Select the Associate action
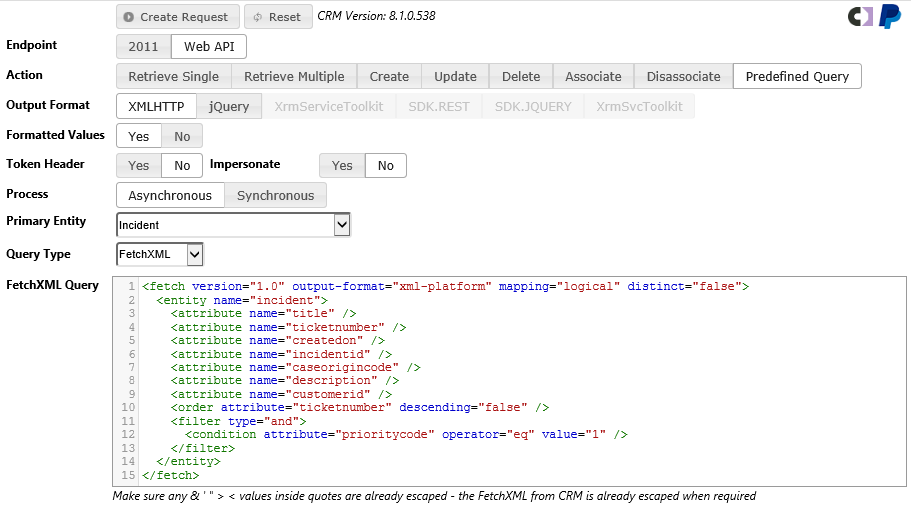911x510 pixels. (x=593, y=76)
